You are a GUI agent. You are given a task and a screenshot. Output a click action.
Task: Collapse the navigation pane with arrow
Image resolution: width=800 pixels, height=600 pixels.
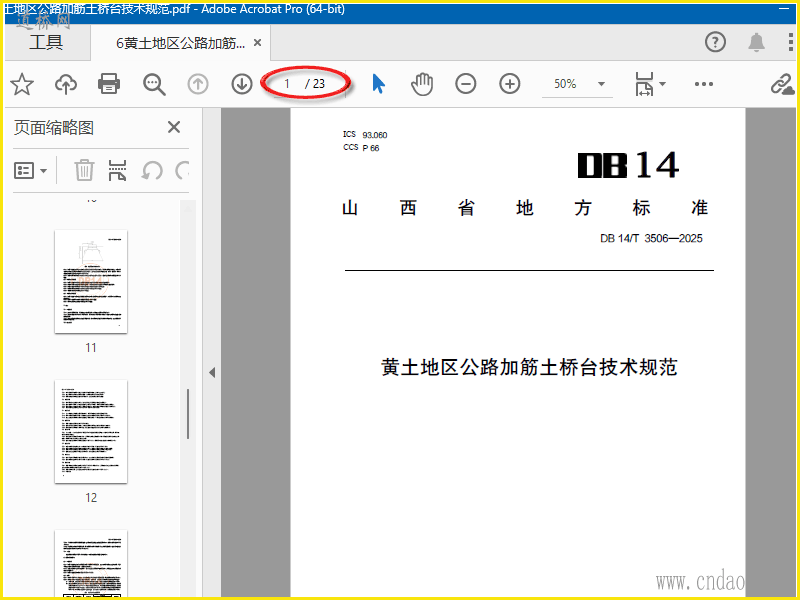[x=212, y=372]
